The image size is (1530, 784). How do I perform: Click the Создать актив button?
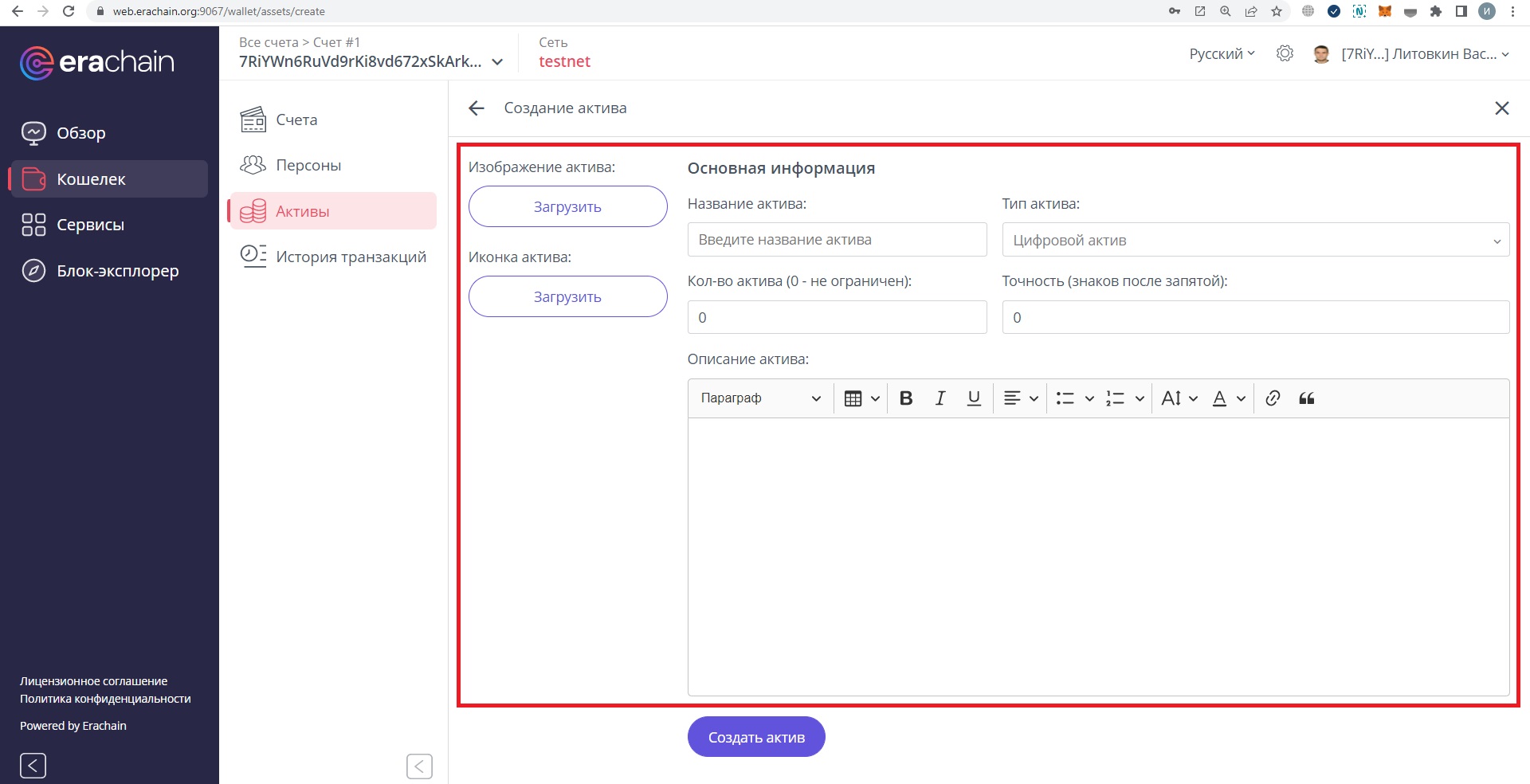(755, 738)
